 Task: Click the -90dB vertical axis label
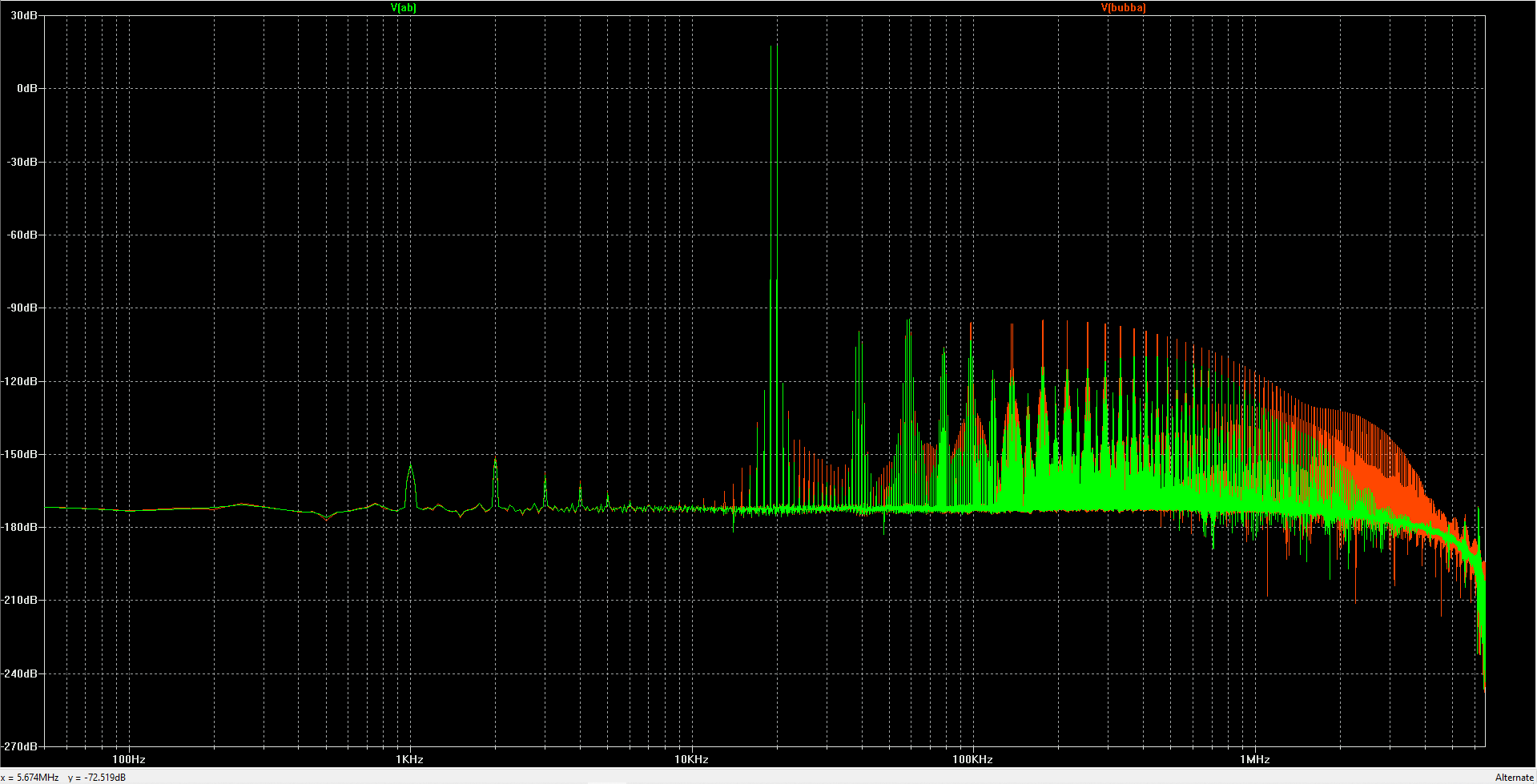23,308
